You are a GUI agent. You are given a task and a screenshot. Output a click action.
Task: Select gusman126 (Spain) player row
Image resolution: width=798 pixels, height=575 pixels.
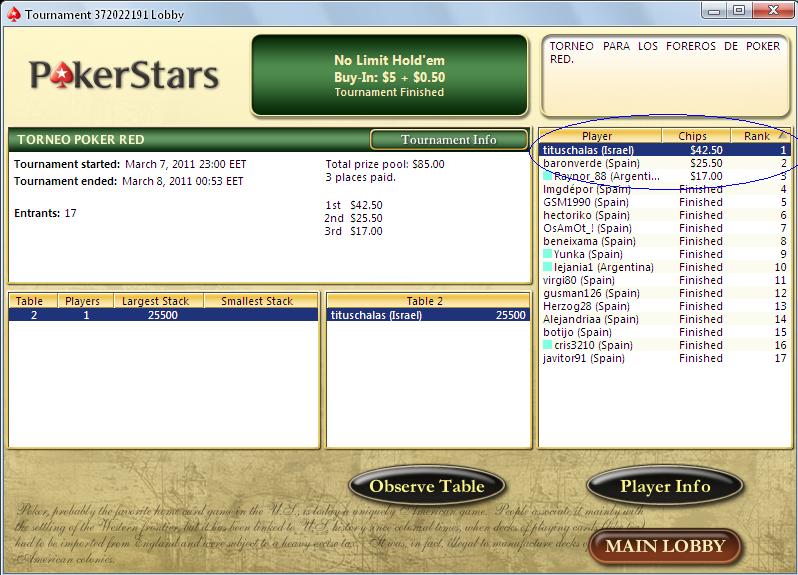point(665,293)
